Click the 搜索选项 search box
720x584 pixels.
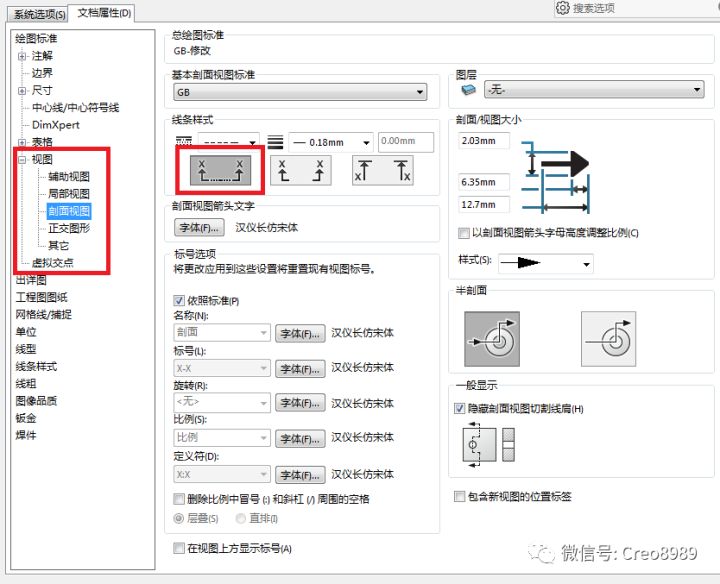tap(637, 8)
